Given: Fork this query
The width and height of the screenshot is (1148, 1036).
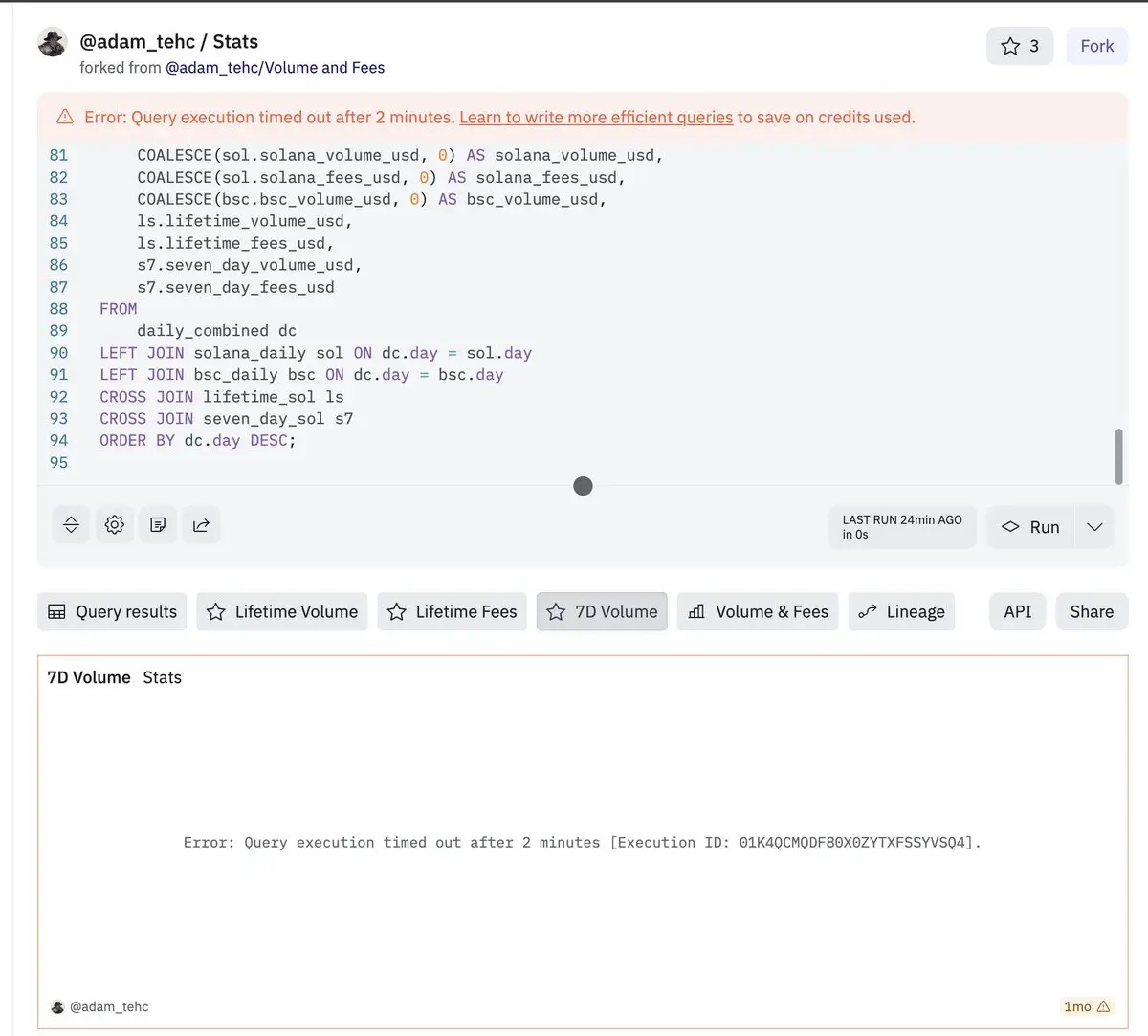Looking at the screenshot, I should click(x=1096, y=46).
